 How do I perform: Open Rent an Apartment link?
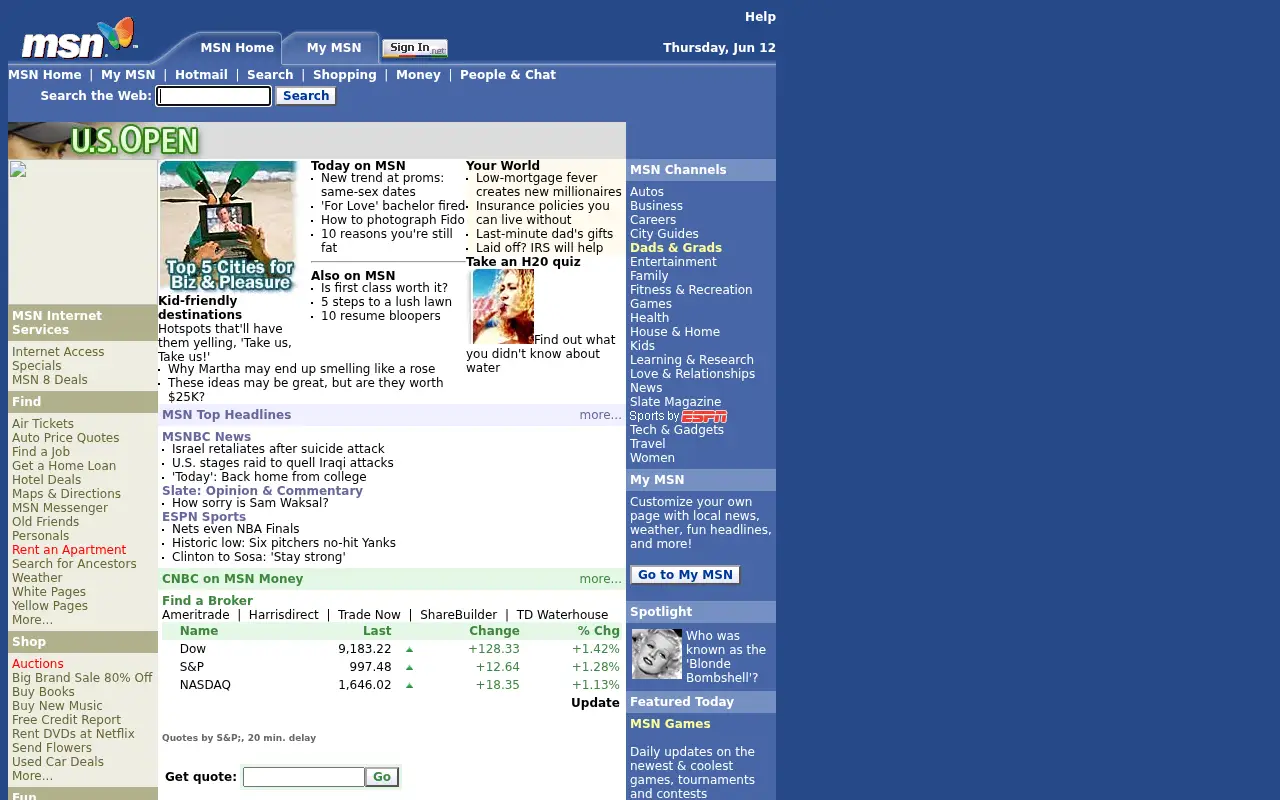[69, 550]
